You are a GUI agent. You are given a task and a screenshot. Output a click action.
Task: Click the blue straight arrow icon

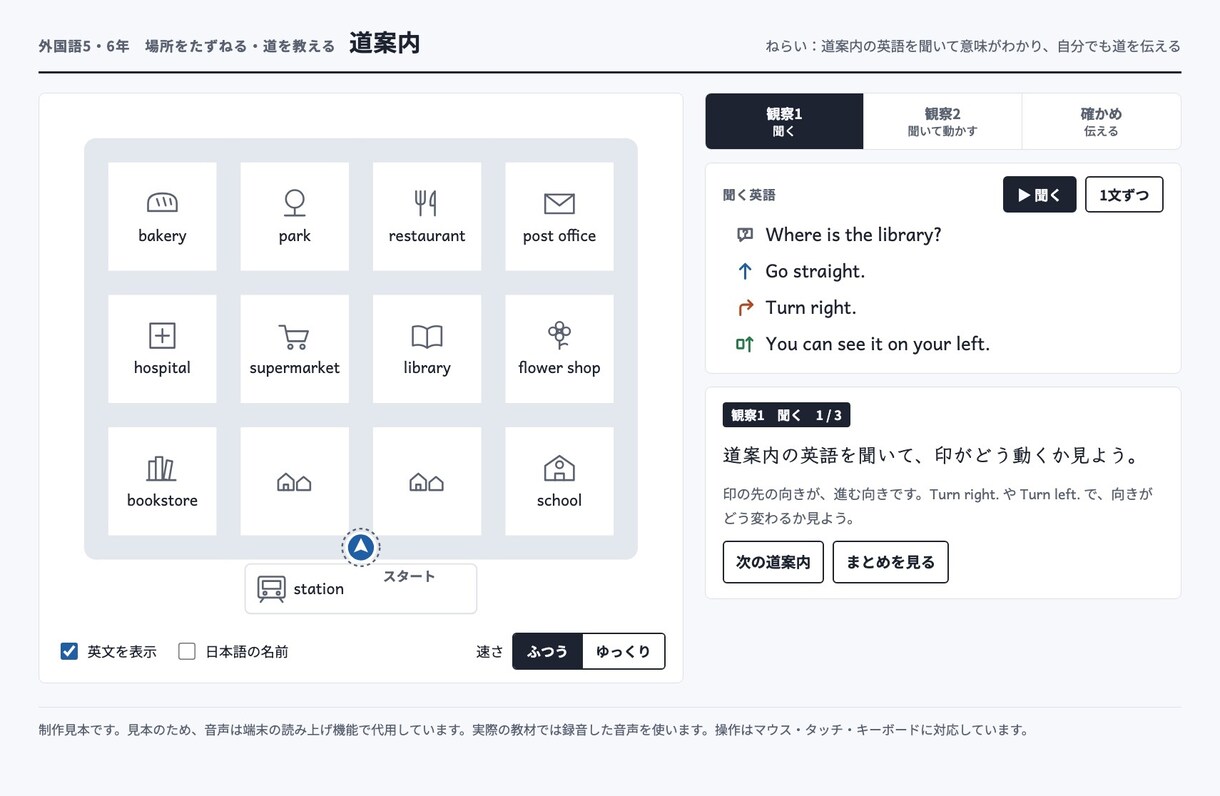click(x=744, y=271)
